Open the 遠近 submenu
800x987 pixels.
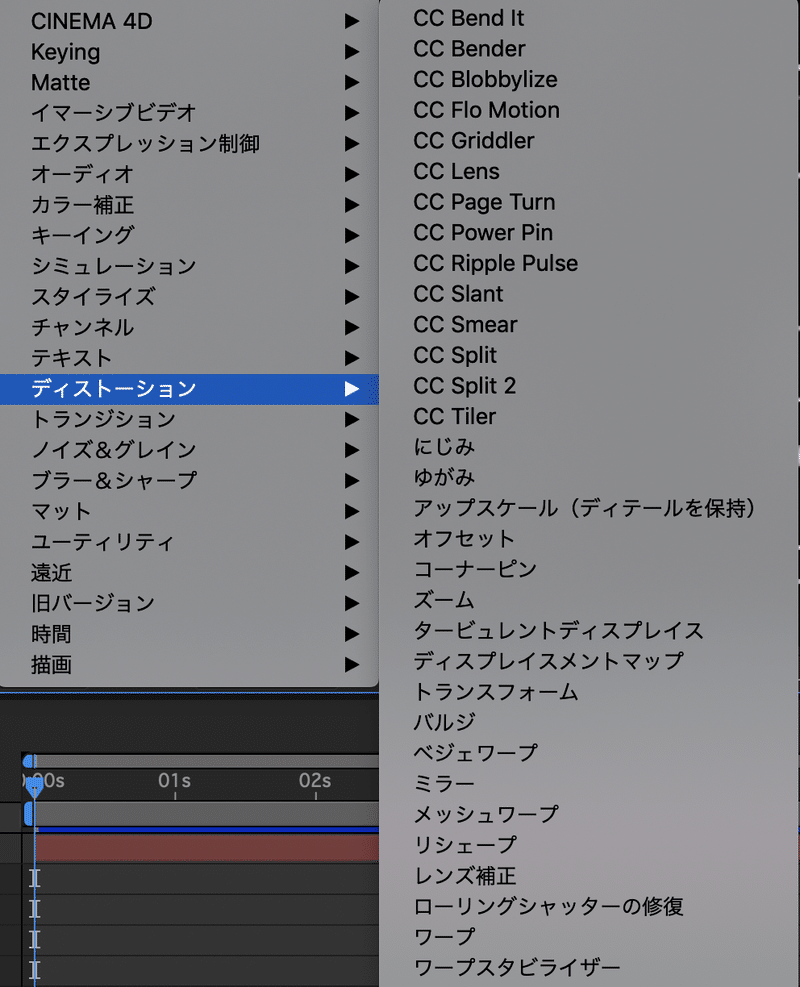coord(189,573)
